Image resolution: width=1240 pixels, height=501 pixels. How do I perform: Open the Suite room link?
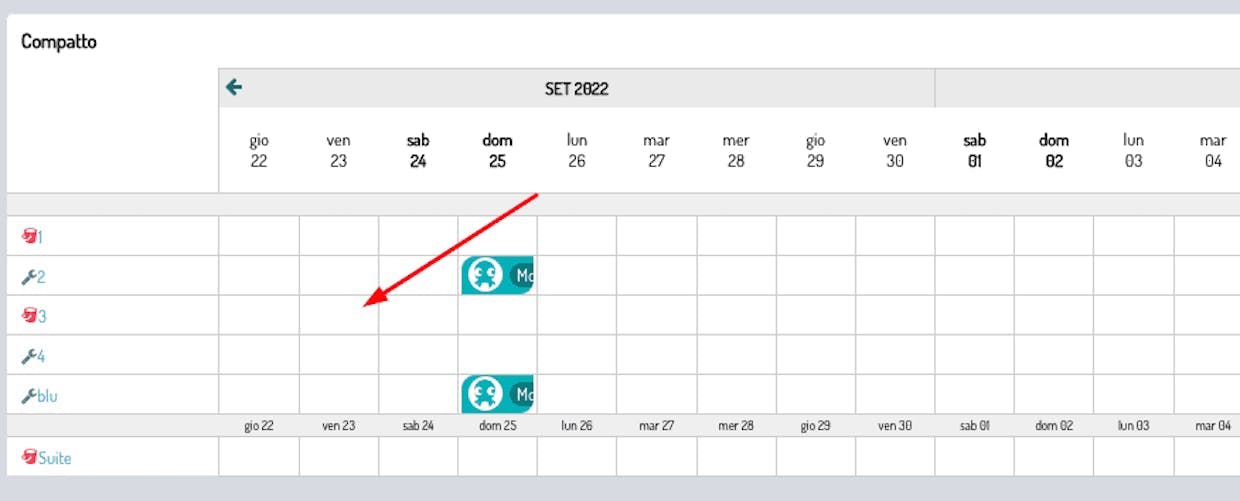click(x=55, y=458)
